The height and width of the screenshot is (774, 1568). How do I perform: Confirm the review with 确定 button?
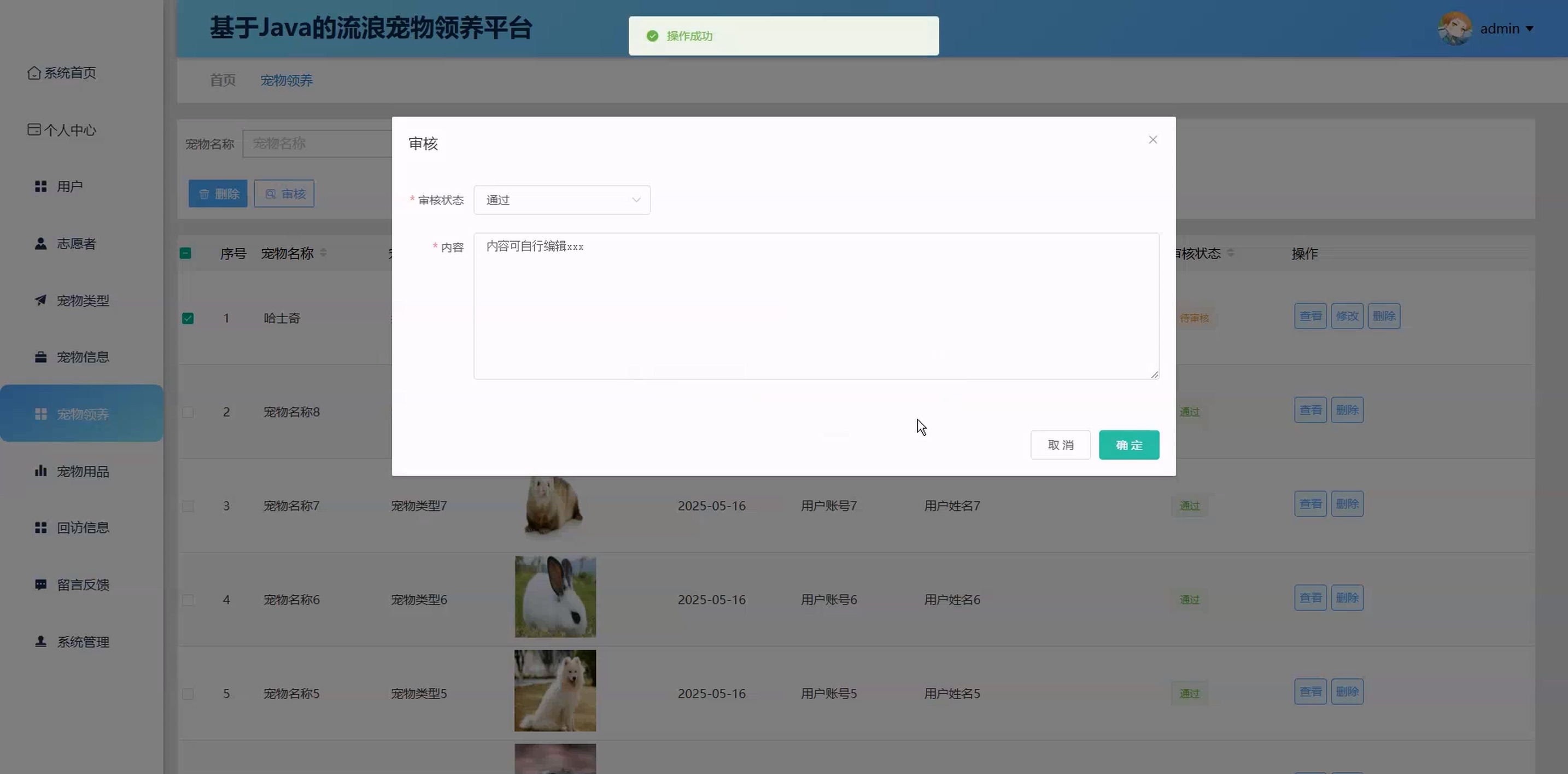click(x=1128, y=445)
